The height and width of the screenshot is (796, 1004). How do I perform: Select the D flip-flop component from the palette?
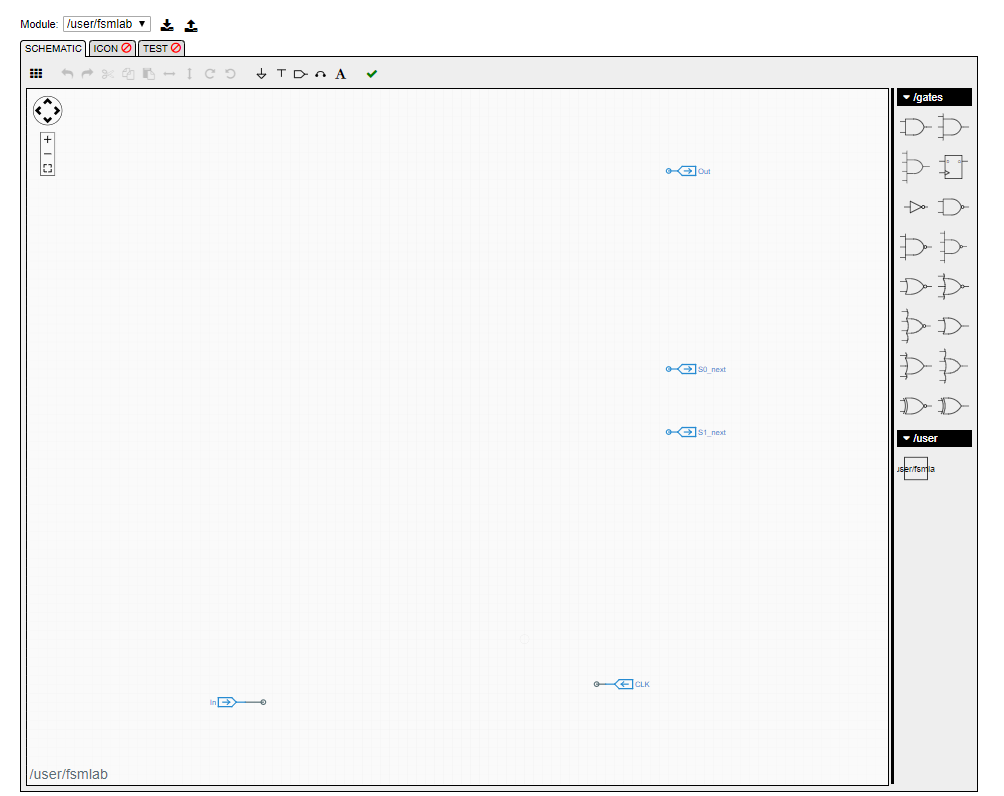[x=951, y=166]
